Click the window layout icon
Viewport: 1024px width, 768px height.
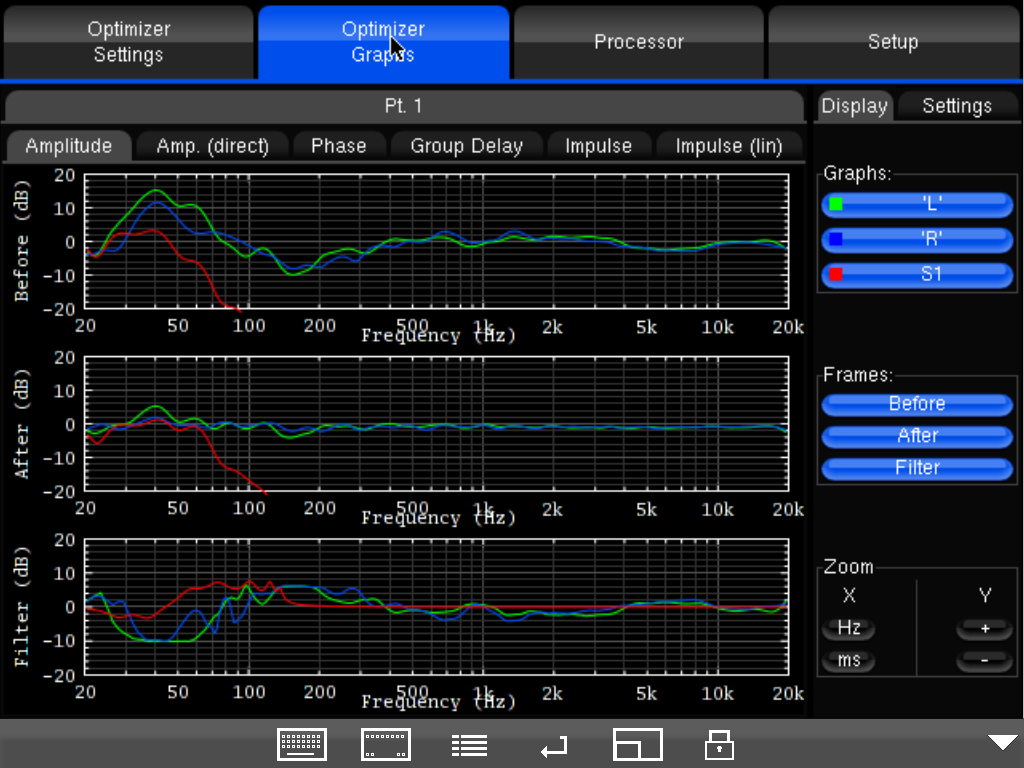tap(637, 744)
